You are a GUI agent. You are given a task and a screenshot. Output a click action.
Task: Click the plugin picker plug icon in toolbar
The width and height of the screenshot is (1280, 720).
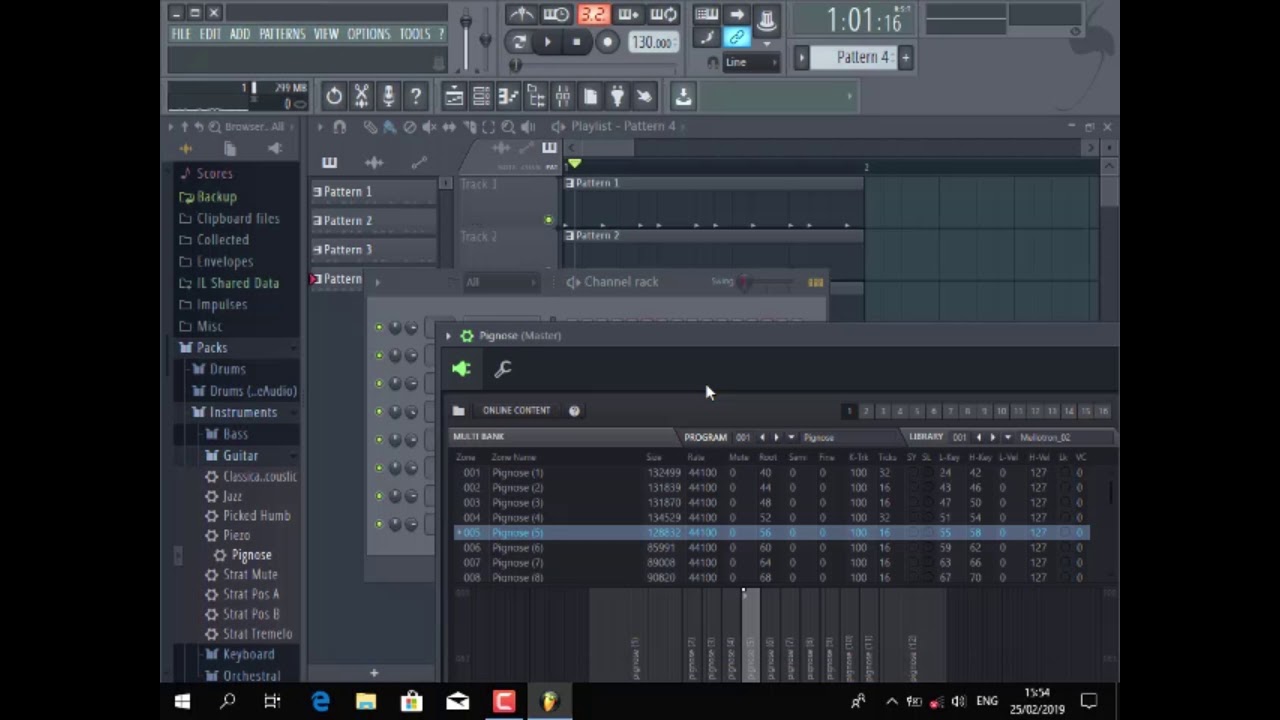click(x=617, y=96)
